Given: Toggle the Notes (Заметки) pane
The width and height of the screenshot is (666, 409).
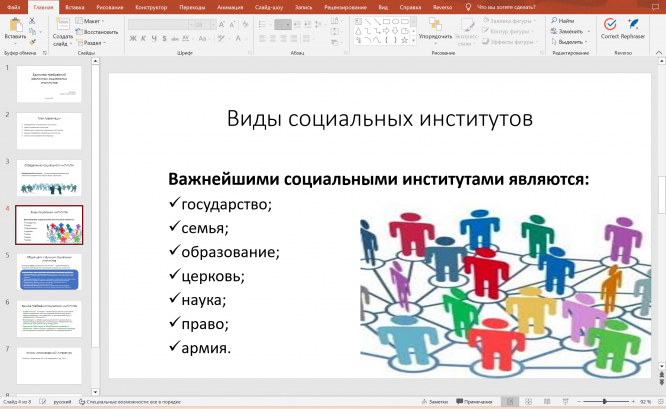Looking at the screenshot, I should click(435, 401).
